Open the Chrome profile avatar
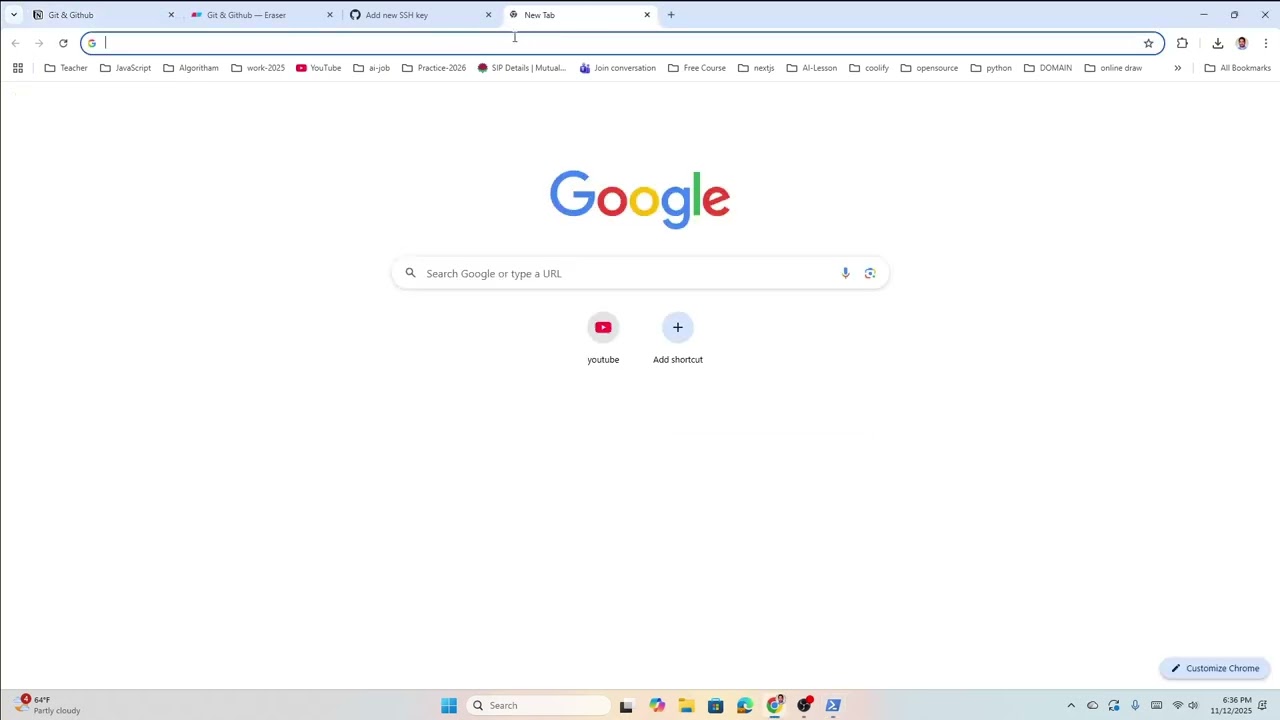 [1242, 43]
